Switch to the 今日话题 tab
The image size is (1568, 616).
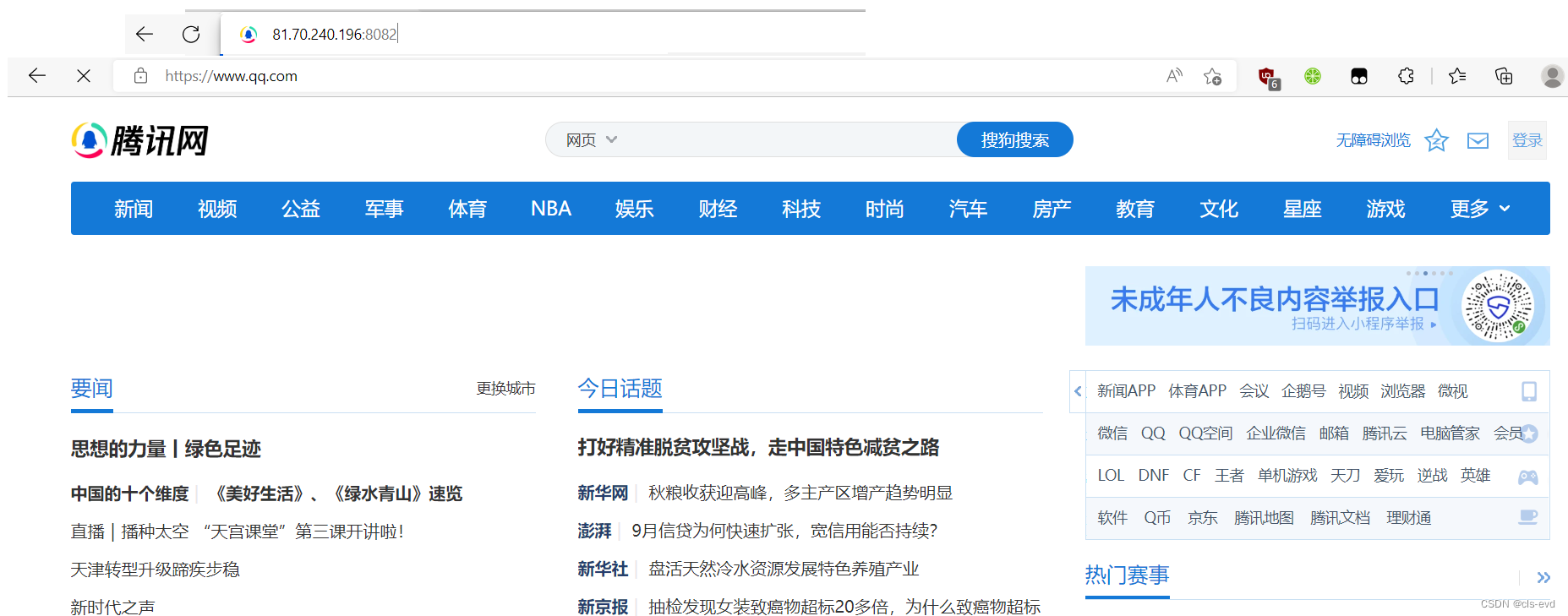[620, 389]
